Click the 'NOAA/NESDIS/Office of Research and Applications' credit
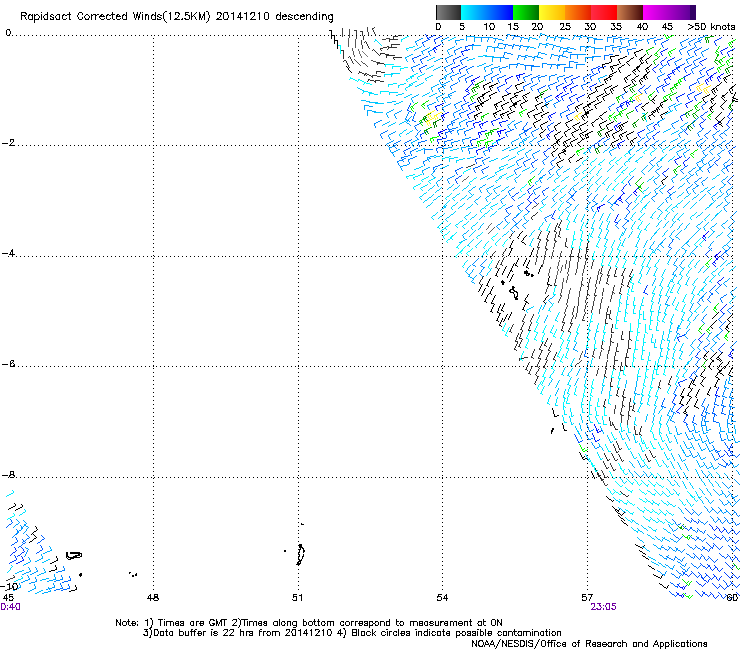 [x=589, y=644]
